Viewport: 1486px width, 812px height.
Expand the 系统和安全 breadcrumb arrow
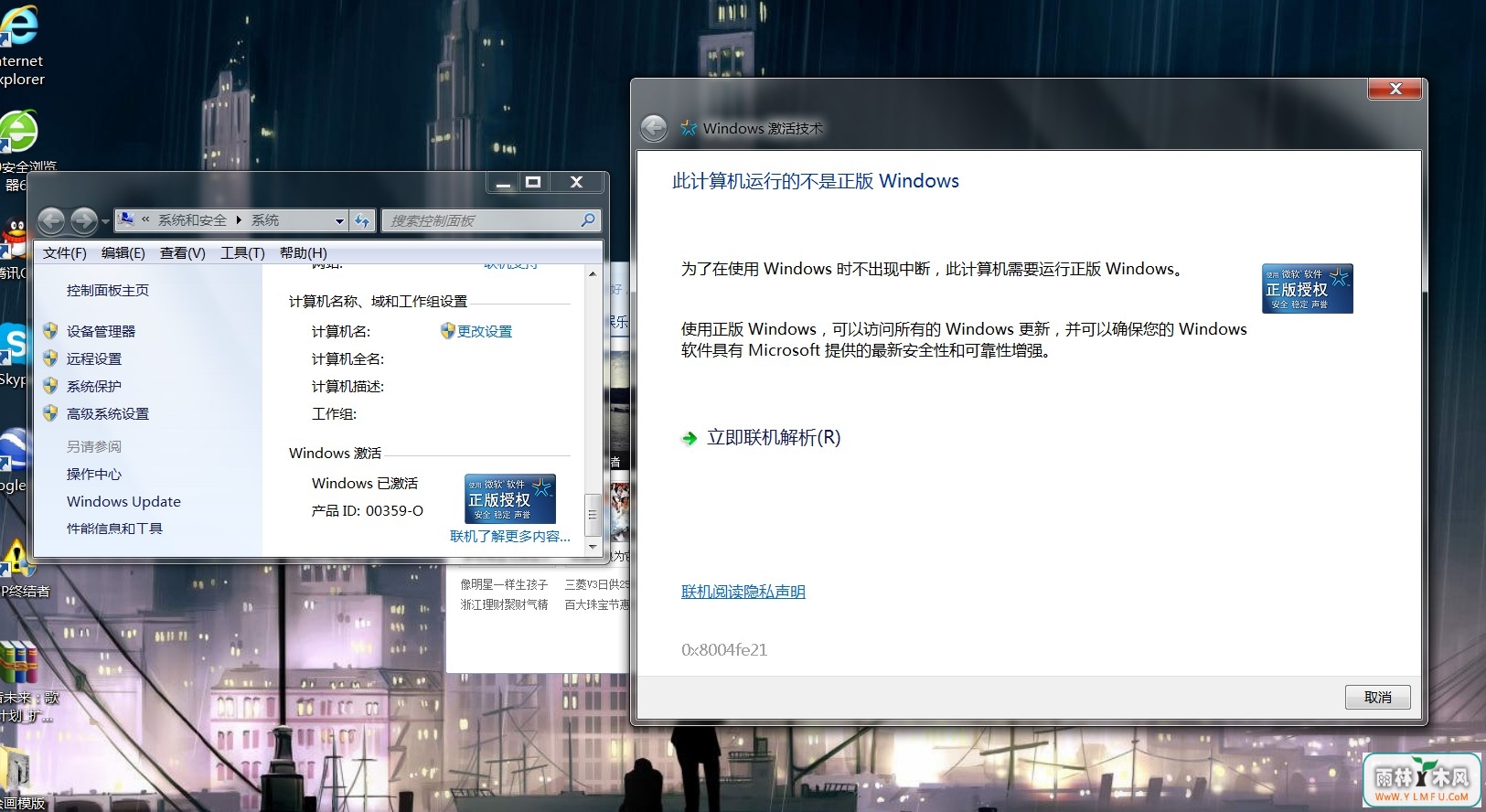239,220
